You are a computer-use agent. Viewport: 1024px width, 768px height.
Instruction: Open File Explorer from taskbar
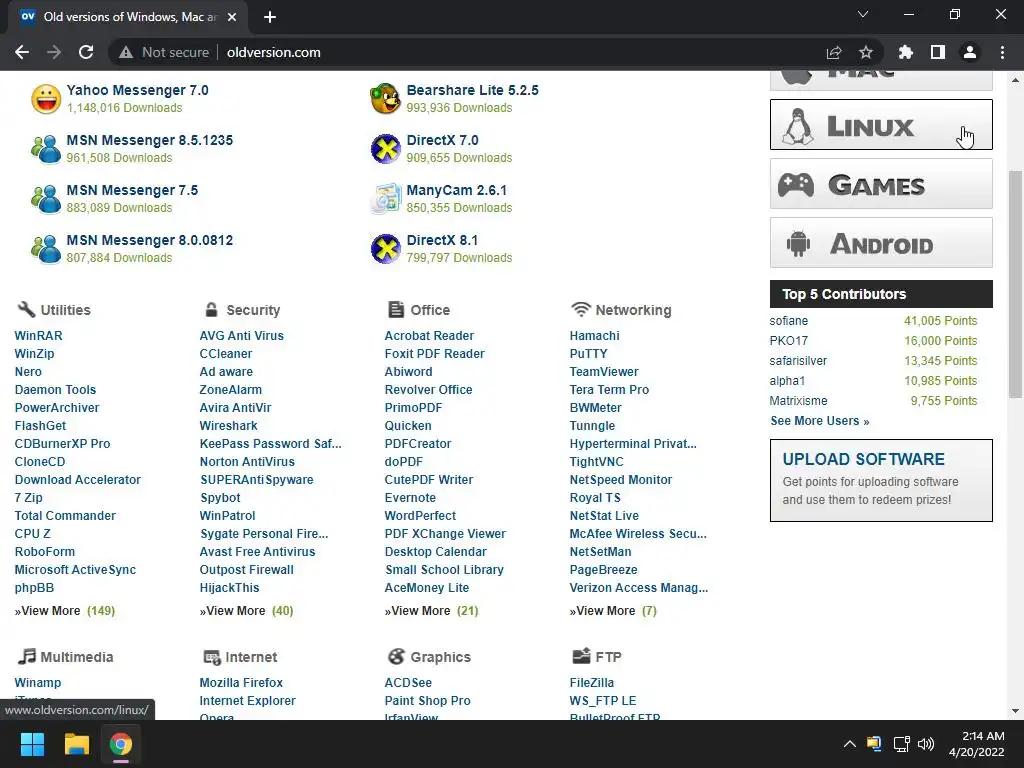(x=76, y=744)
